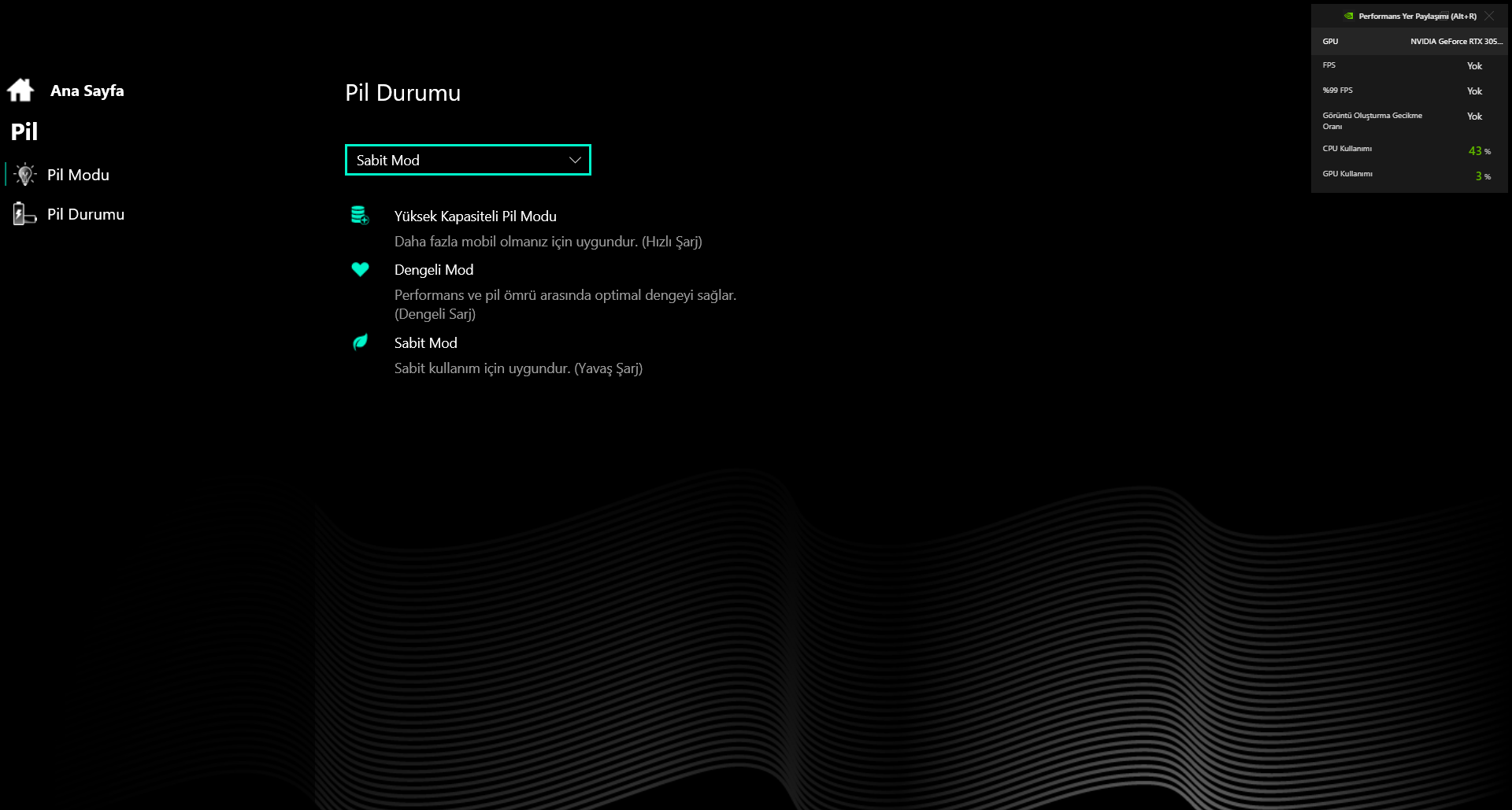Screen dimensions: 1512x810
Task: Click the Performans Yer Paylaşımı title
Action: pos(1417,16)
